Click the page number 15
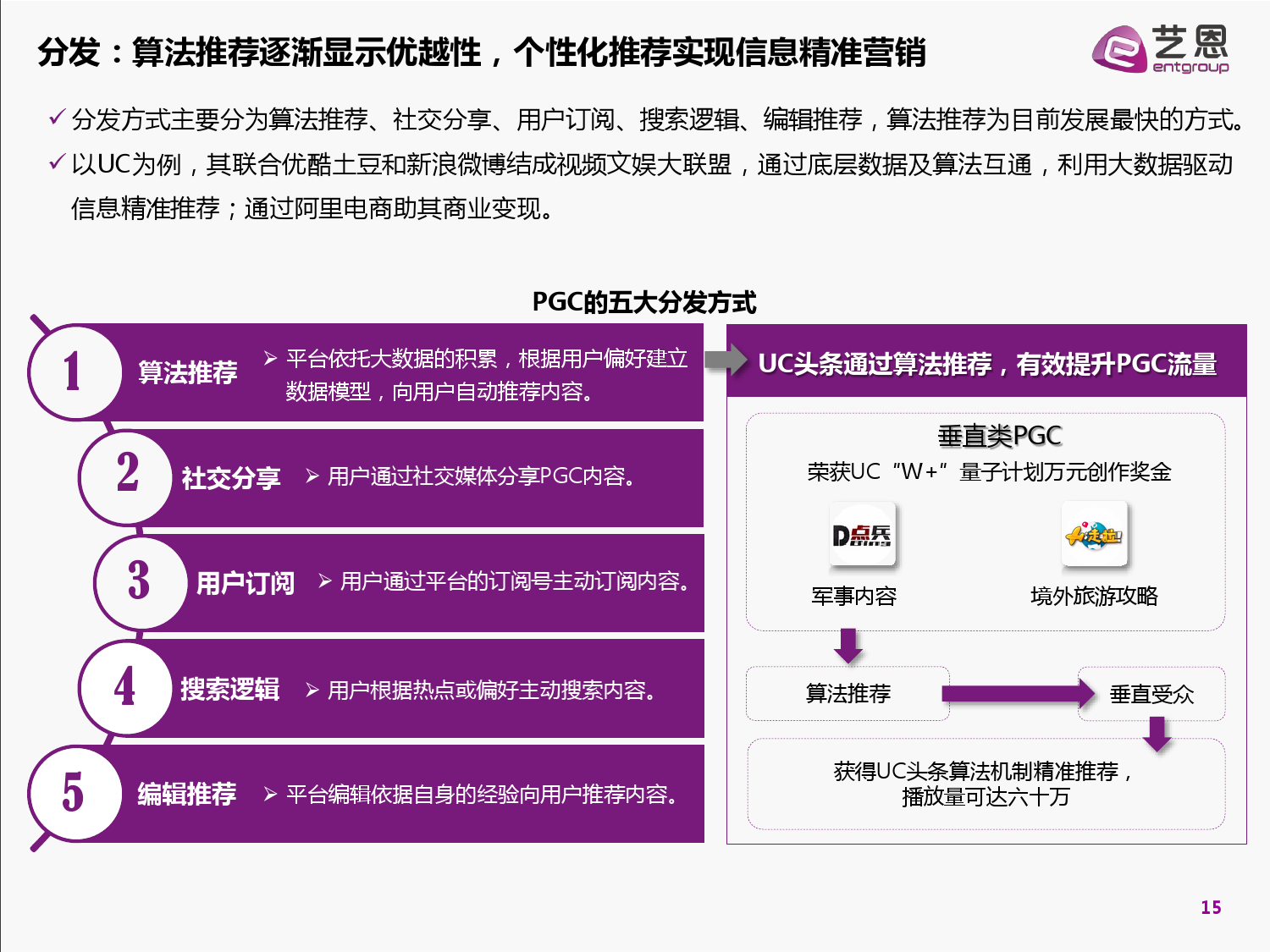 pyautogui.click(x=1212, y=907)
